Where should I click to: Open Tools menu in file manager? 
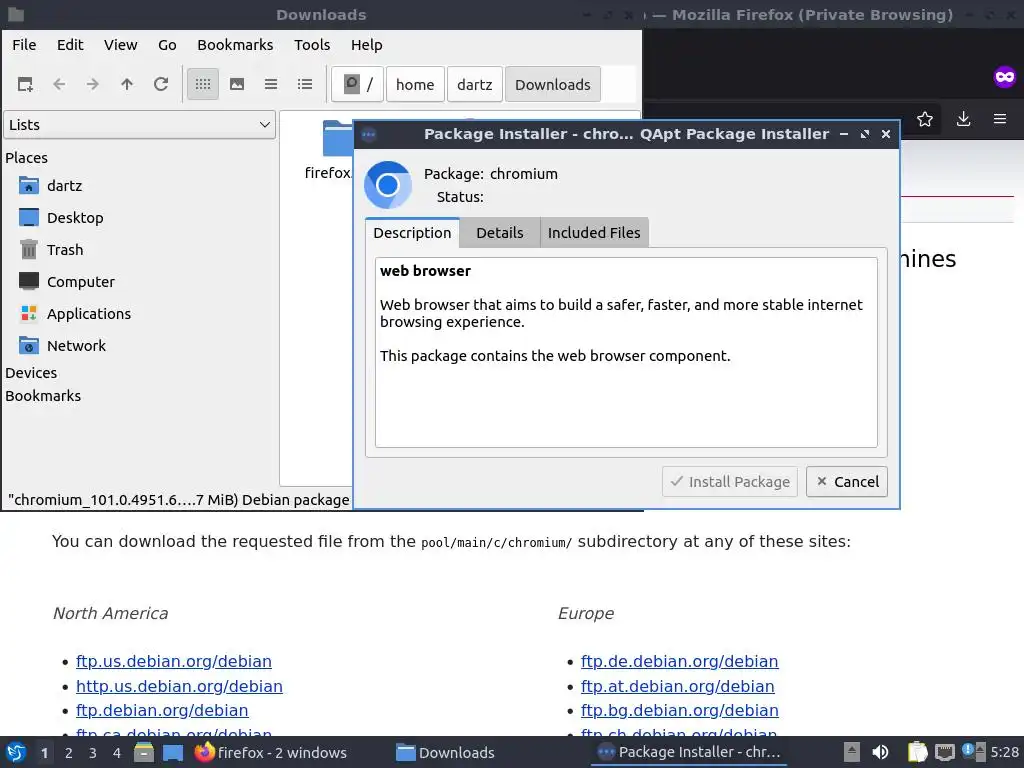[312, 45]
